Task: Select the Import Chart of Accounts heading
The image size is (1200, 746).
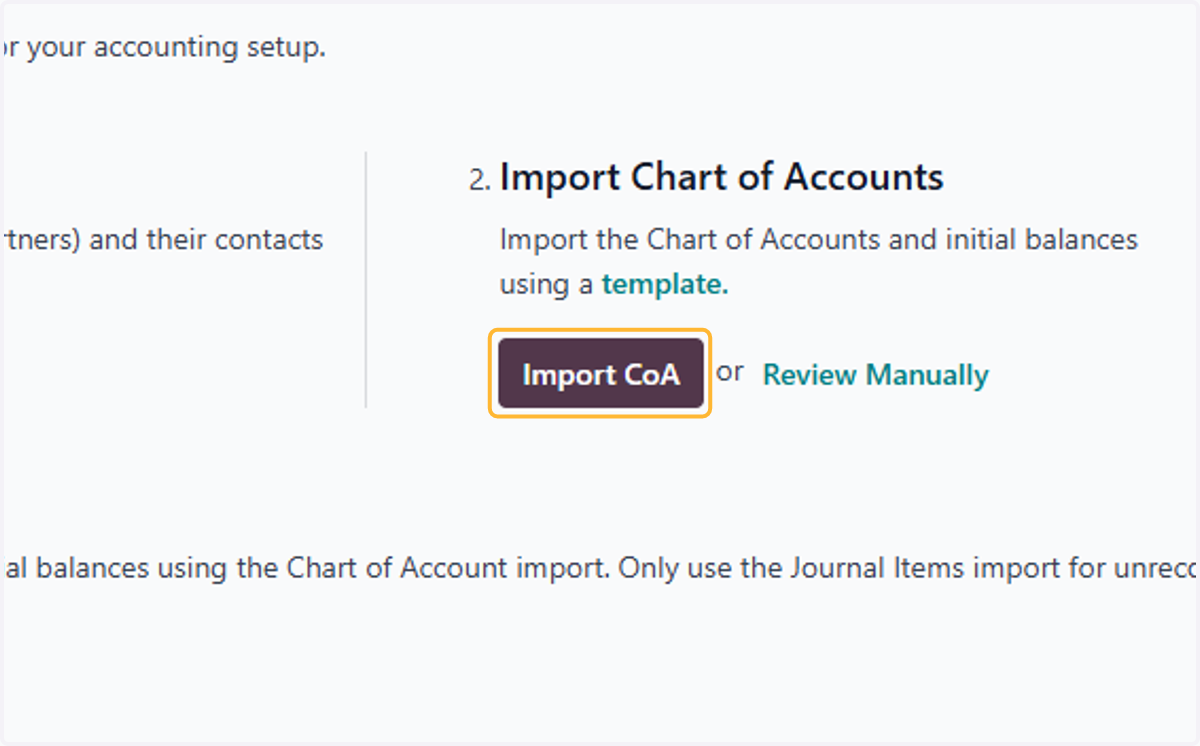Action: (721, 177)
